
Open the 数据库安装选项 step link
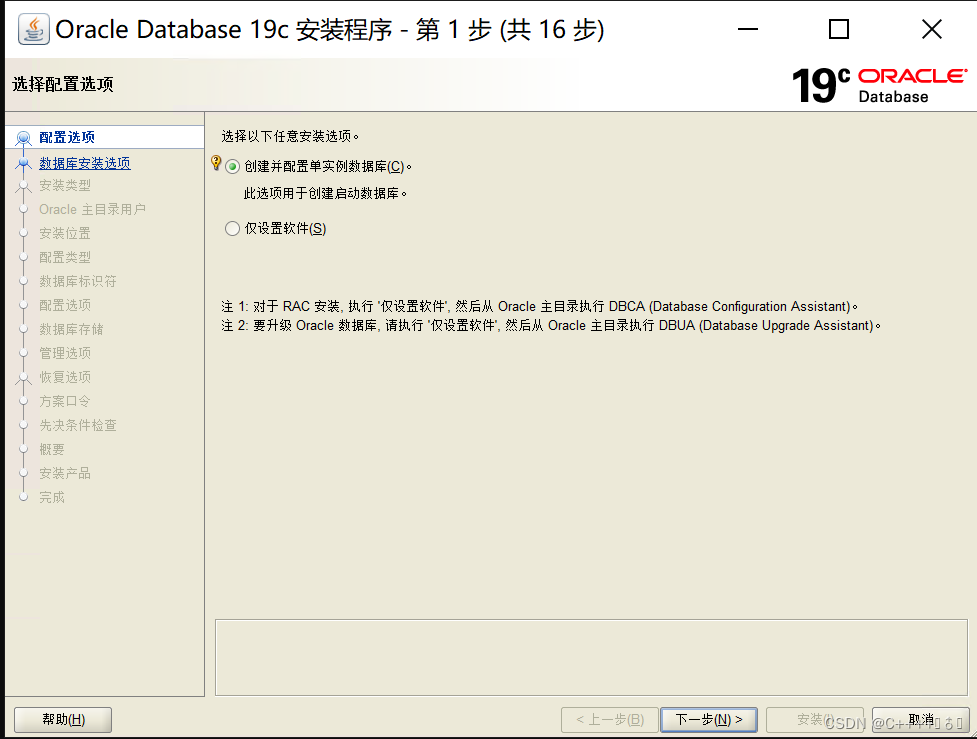tap(84, 163)
